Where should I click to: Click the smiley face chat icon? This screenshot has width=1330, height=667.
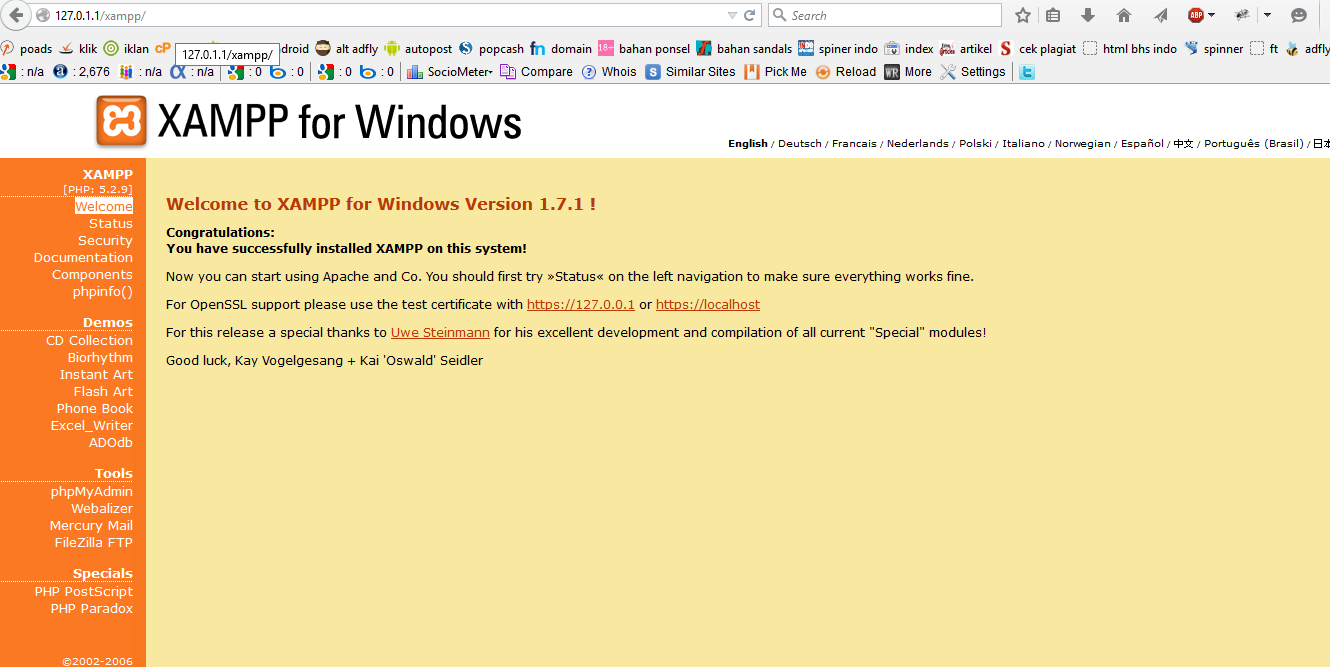click(1299, 15)
